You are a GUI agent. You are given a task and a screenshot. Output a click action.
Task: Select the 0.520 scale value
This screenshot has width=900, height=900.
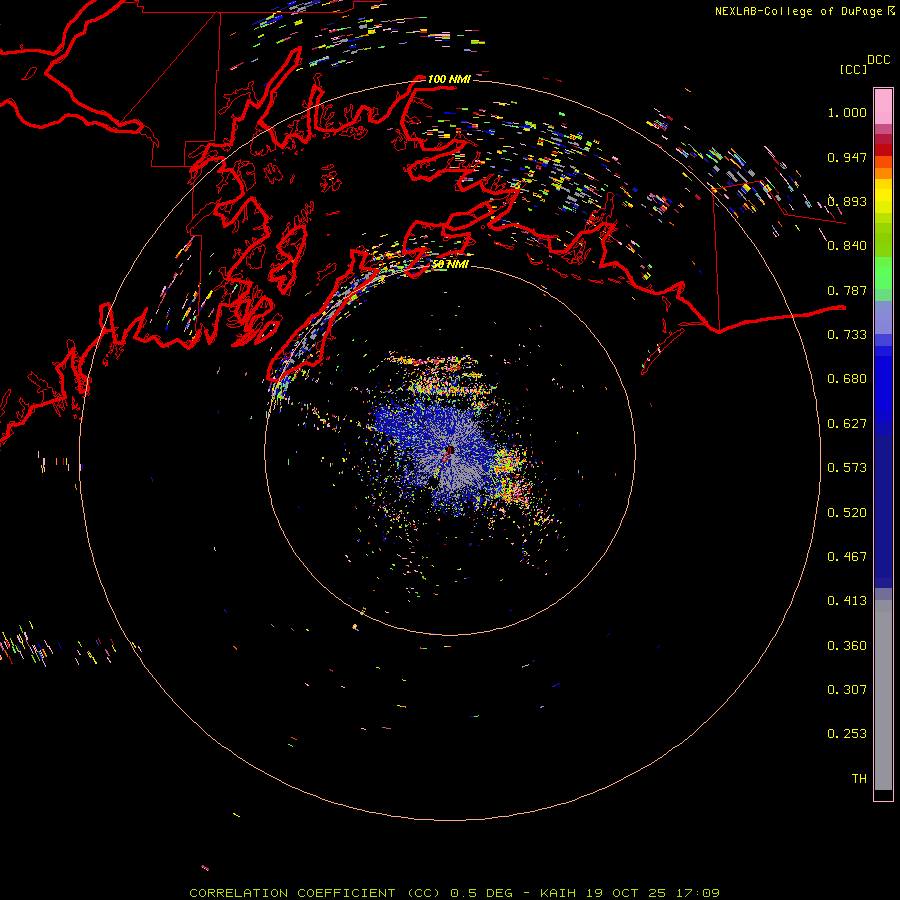pyautogui.click(x=847, y=513)
